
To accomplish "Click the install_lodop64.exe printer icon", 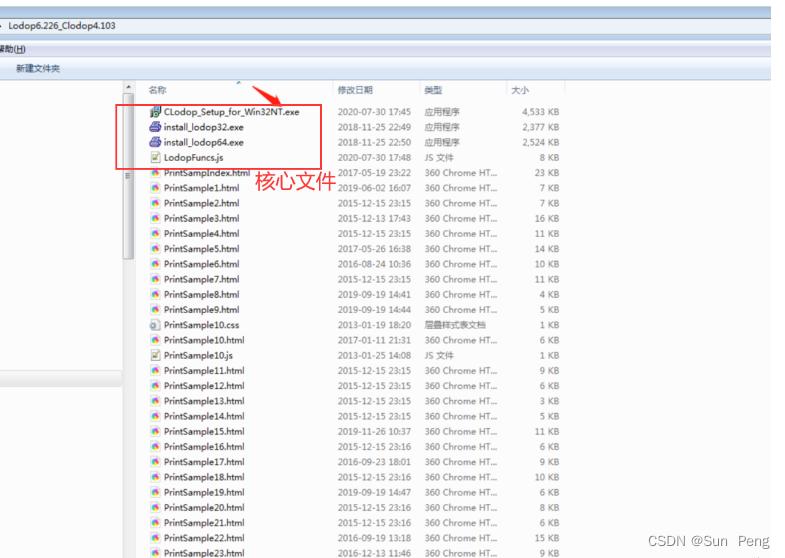I will [155, 142].
